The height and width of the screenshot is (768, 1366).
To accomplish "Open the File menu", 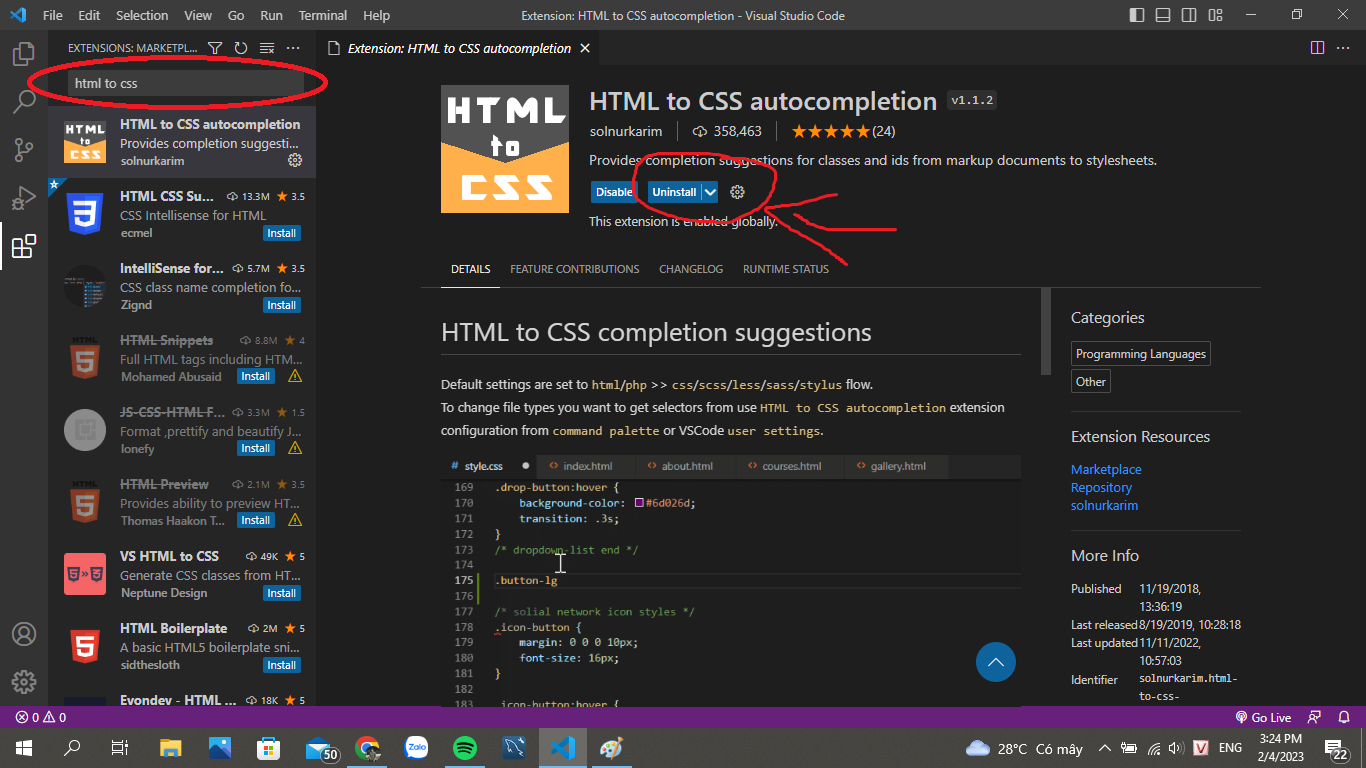I will [x=53, y=15].
